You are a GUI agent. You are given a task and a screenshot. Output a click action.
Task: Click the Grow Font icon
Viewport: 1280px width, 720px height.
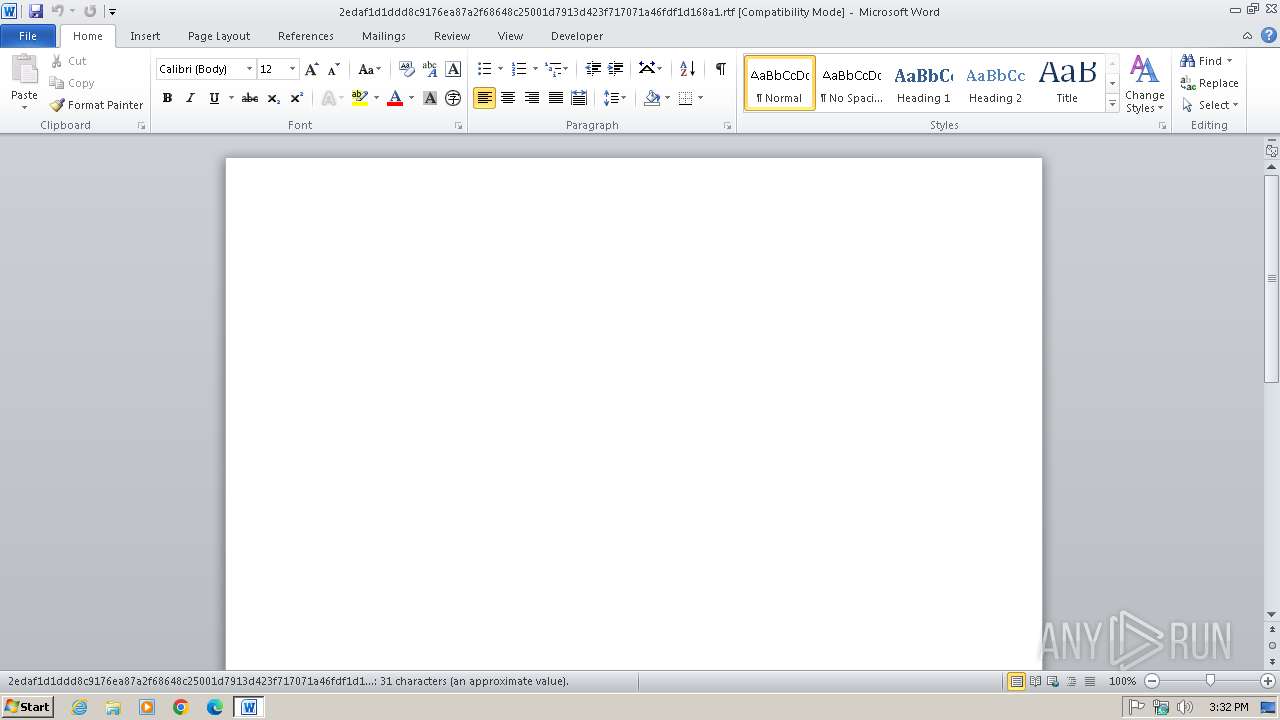(311, 69)
